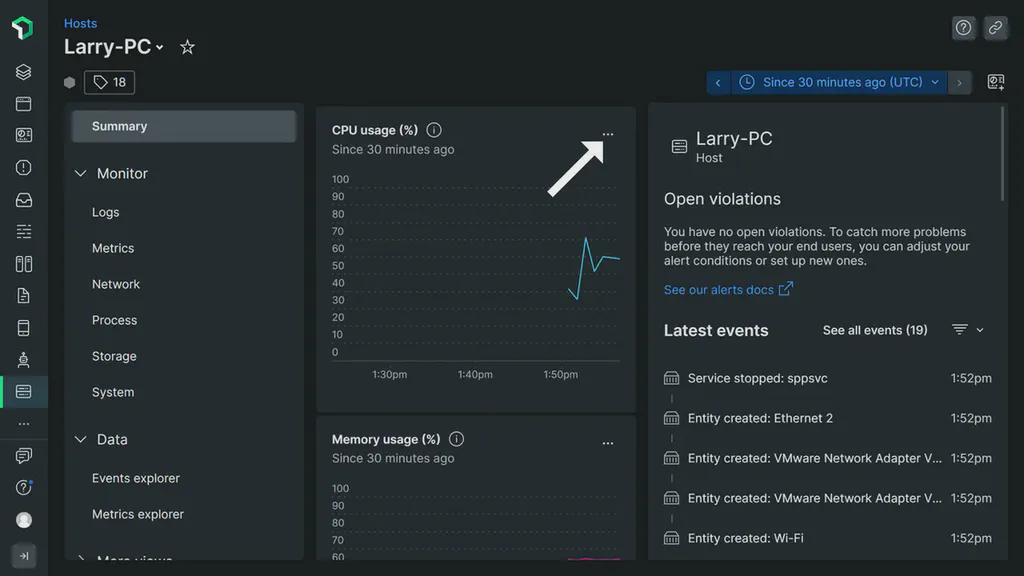Open the All Entities stack icon
Image resolution: width=1024 pixels, height=576 pixels.
(x=23, y=71)
